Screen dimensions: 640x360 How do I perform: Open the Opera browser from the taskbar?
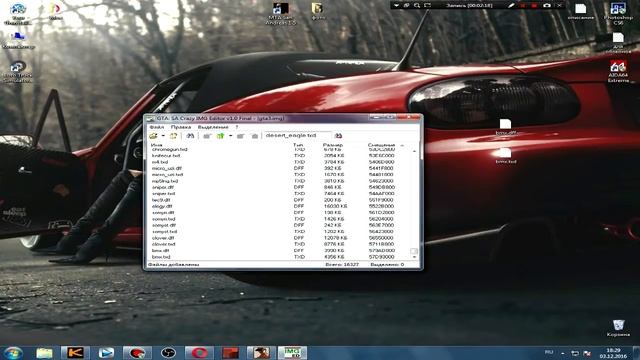(199, 353)
